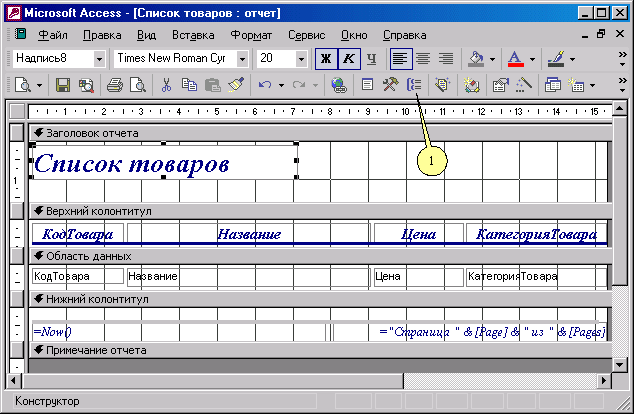Open the Формат menu

[x=250, y=35]
